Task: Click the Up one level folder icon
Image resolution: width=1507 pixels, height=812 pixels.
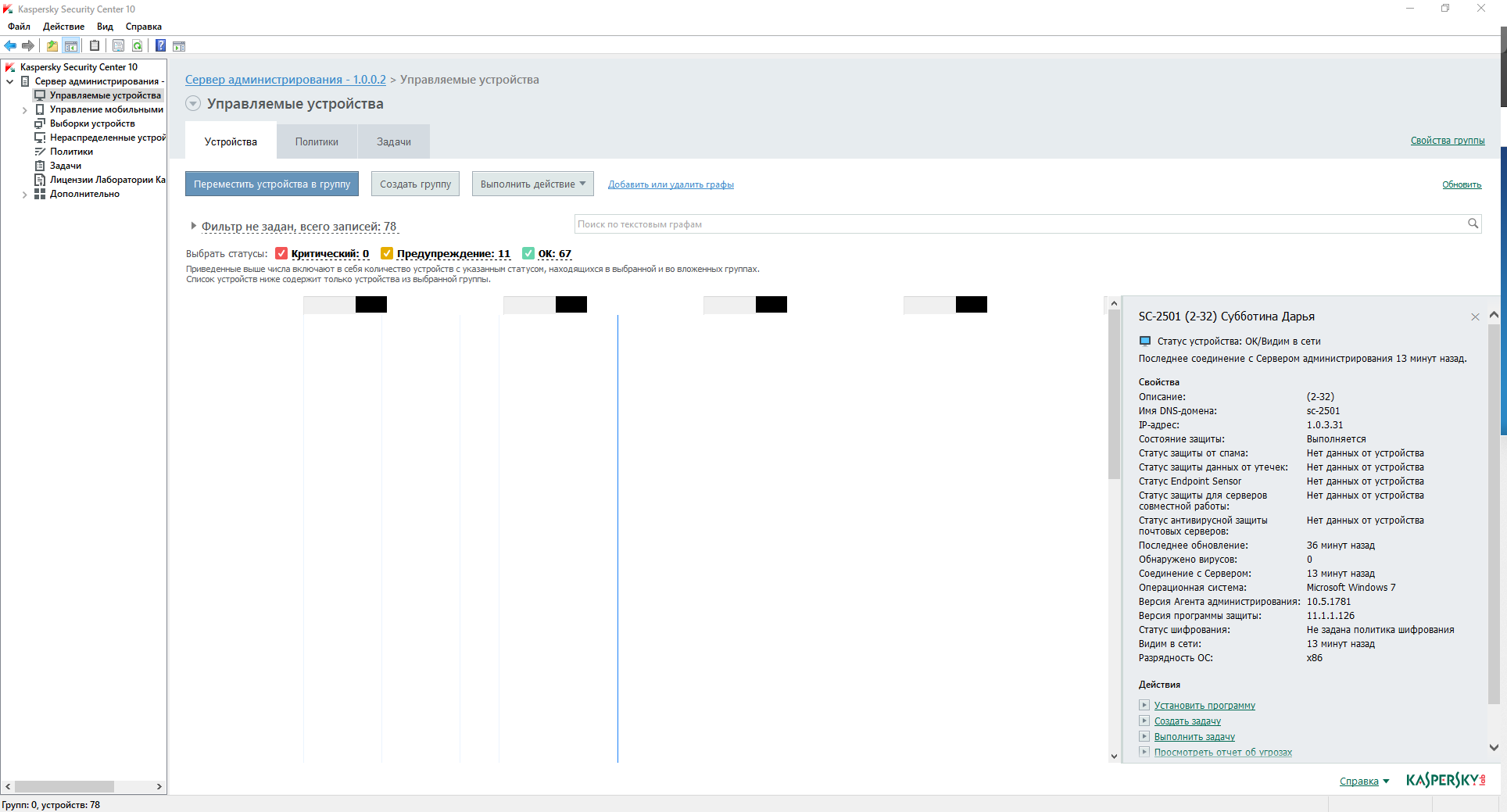Action: (x=52, y=45)
